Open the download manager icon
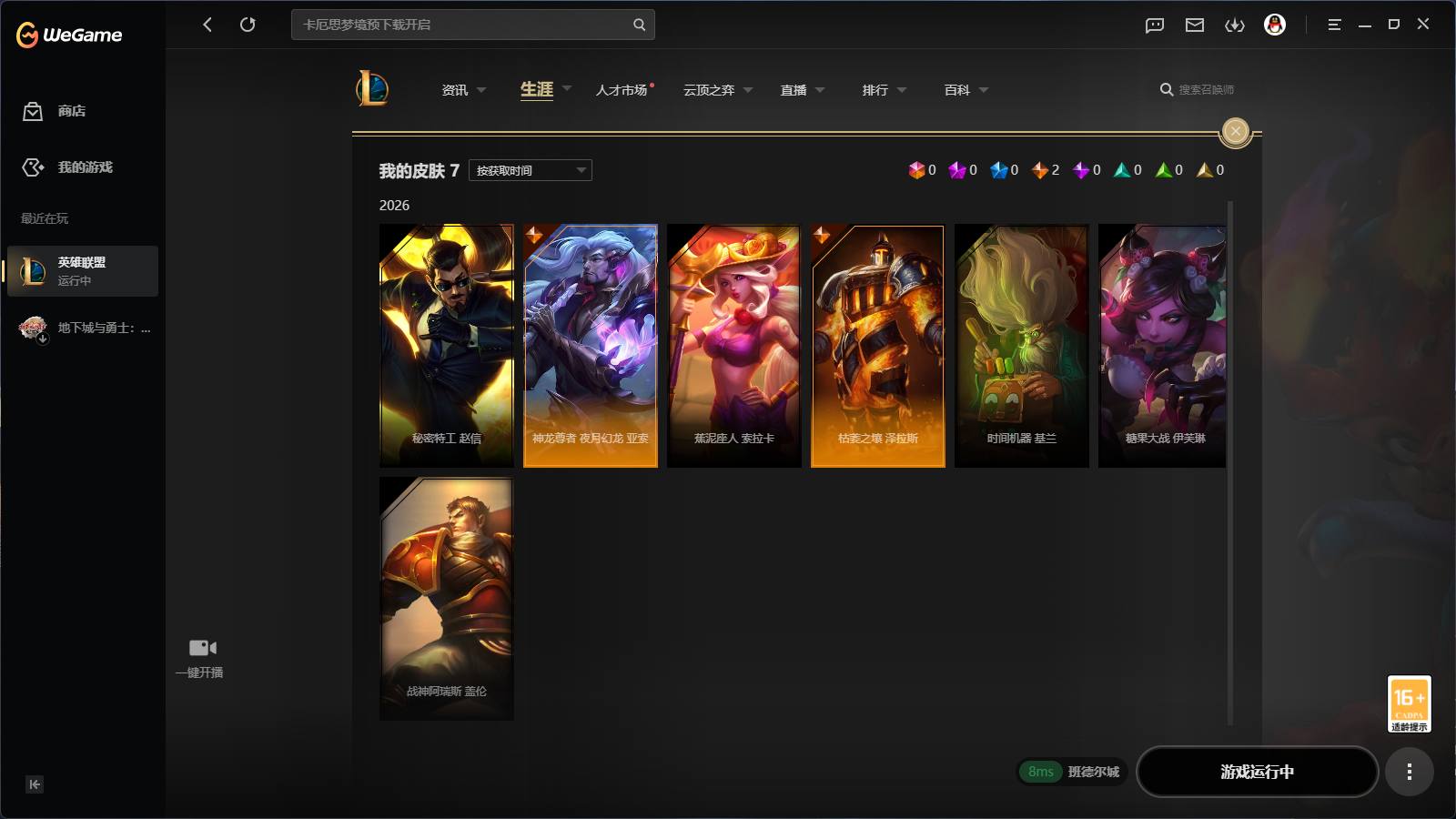The height and width of the screenshot is (819, 1456). 1235,25
